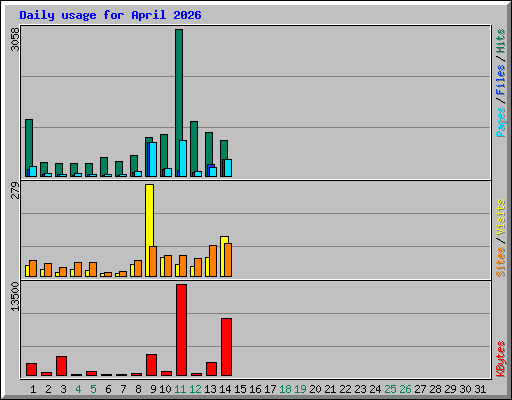Click green day 18 on the x-axis
Image resolution: width=512 pixels, height=400 pixels.
click(285, 389)
